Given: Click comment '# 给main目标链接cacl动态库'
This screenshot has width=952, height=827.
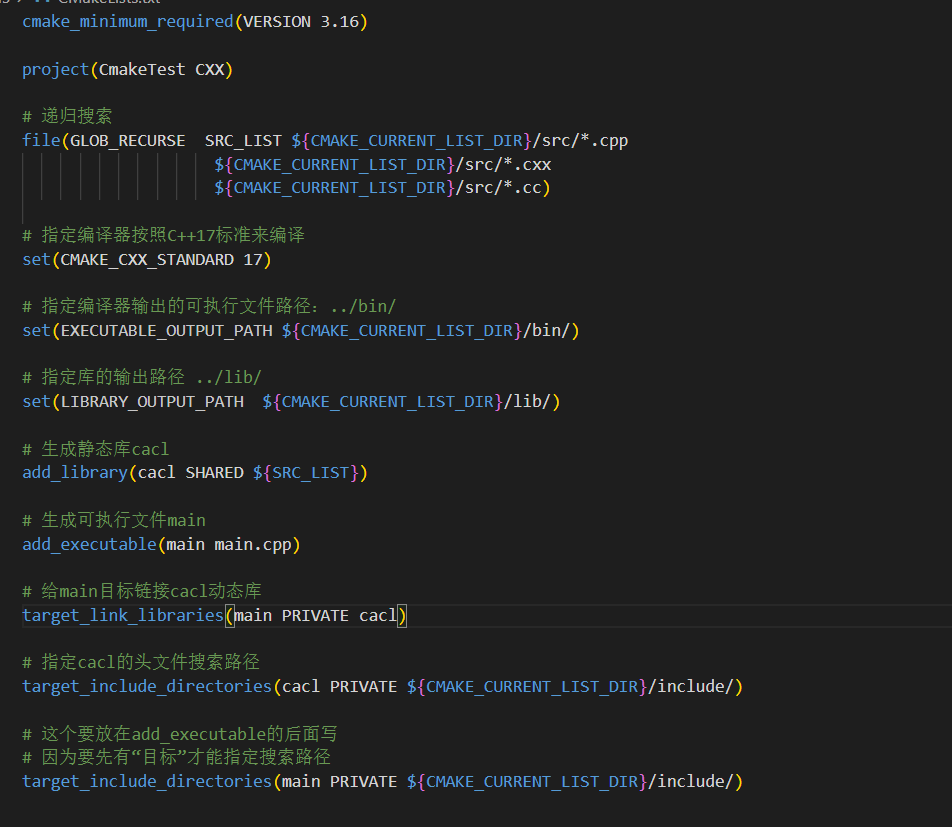Looking at the screenshot, I should pyautogui.click(x=141, y=591).
